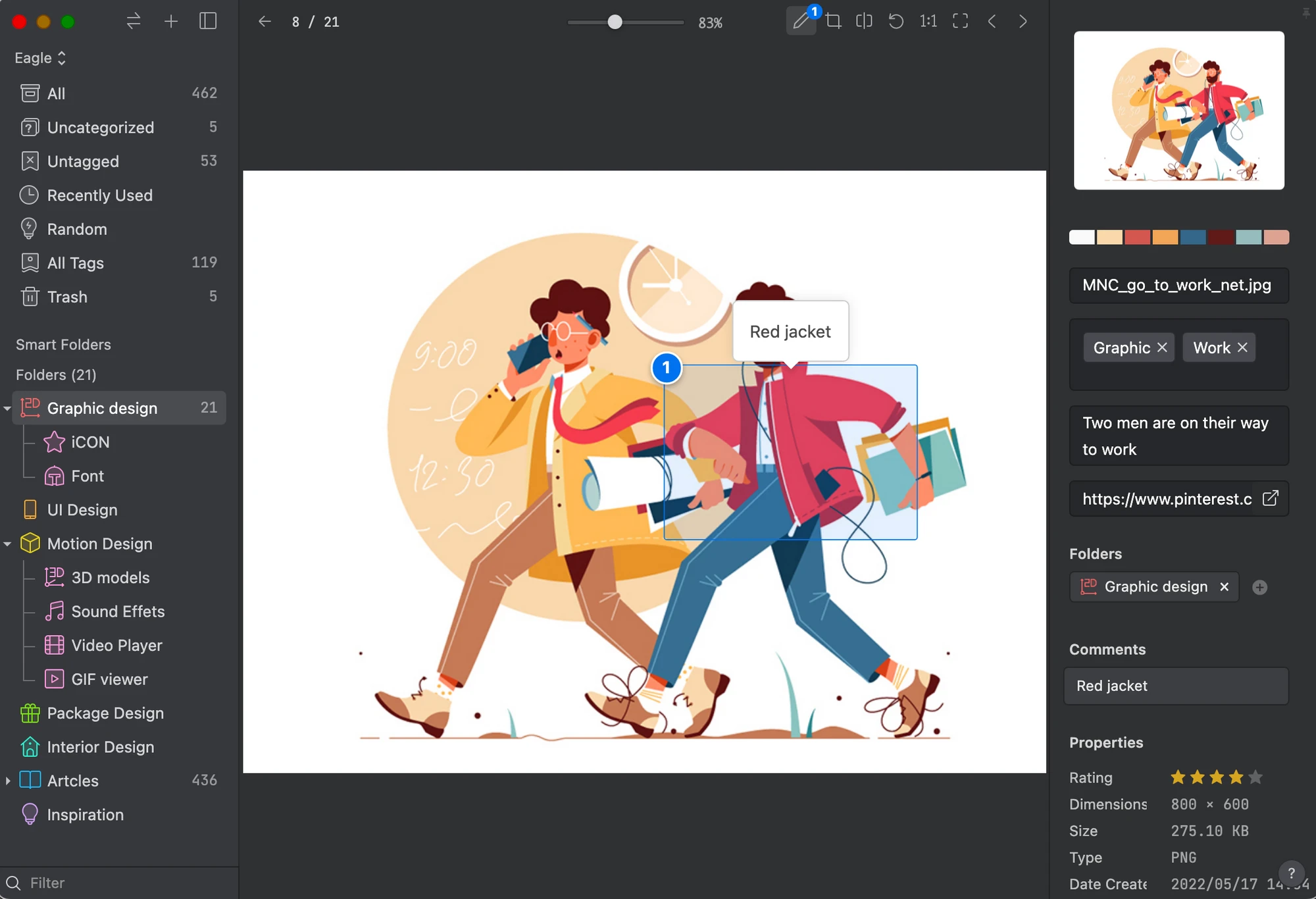The height and width of the screenshot is (899, 1316).
Task: Activate the crop tool icon
Action: point(834,22)
